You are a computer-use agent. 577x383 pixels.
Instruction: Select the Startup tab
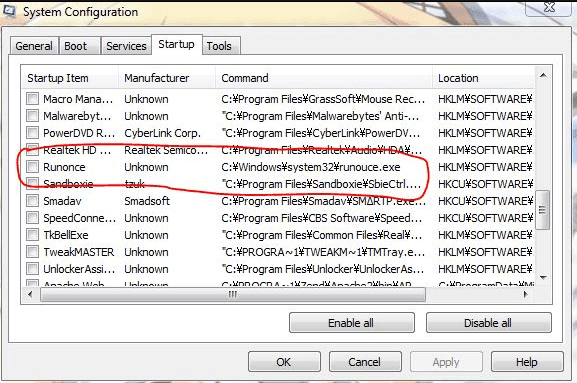pos(176,45)
